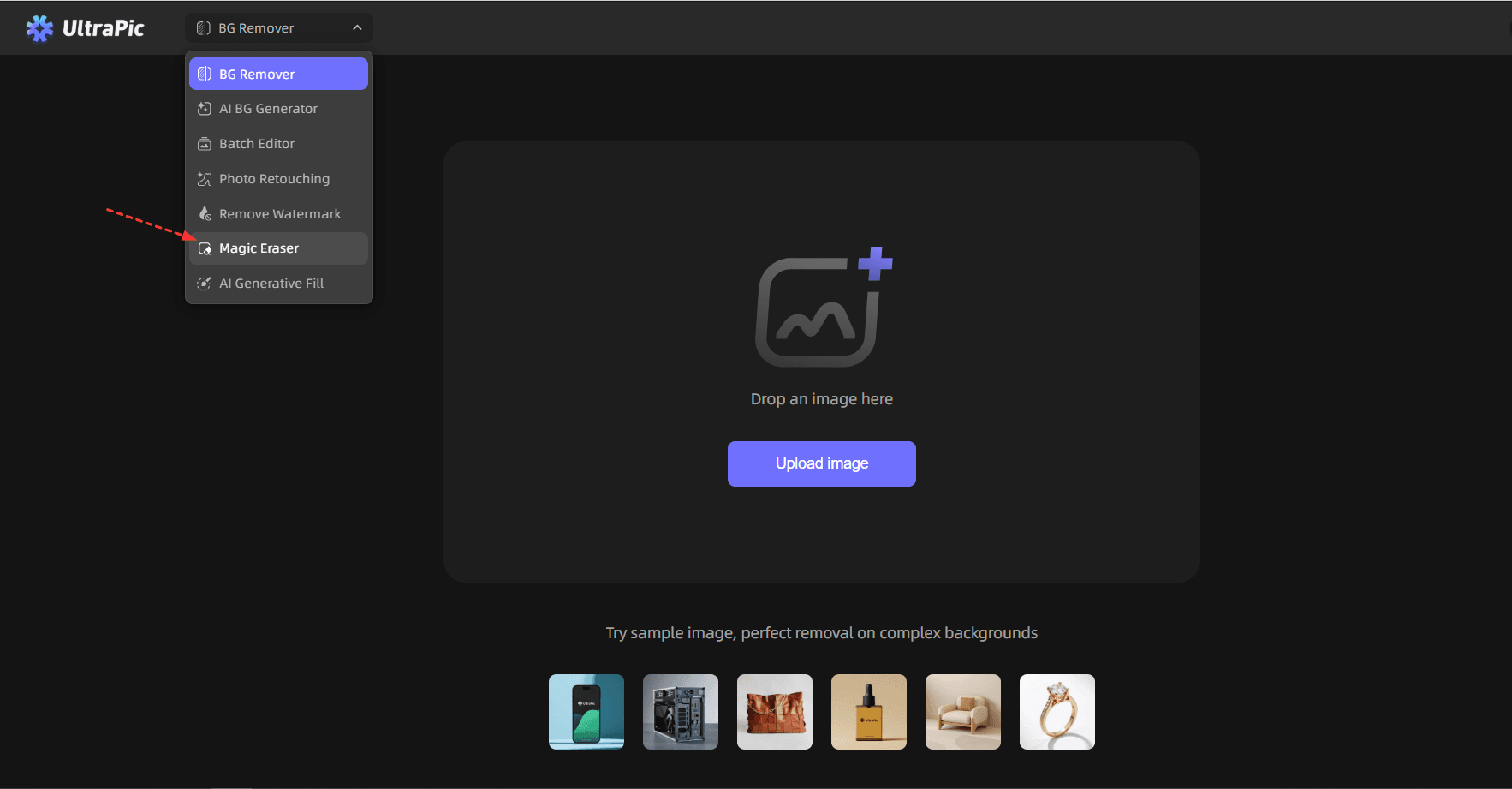Image resolution: width=1512 pixels, height=789 pixels.
Task: Click the BG Remover icon in the dropdown list
Action: coord(205,75)
